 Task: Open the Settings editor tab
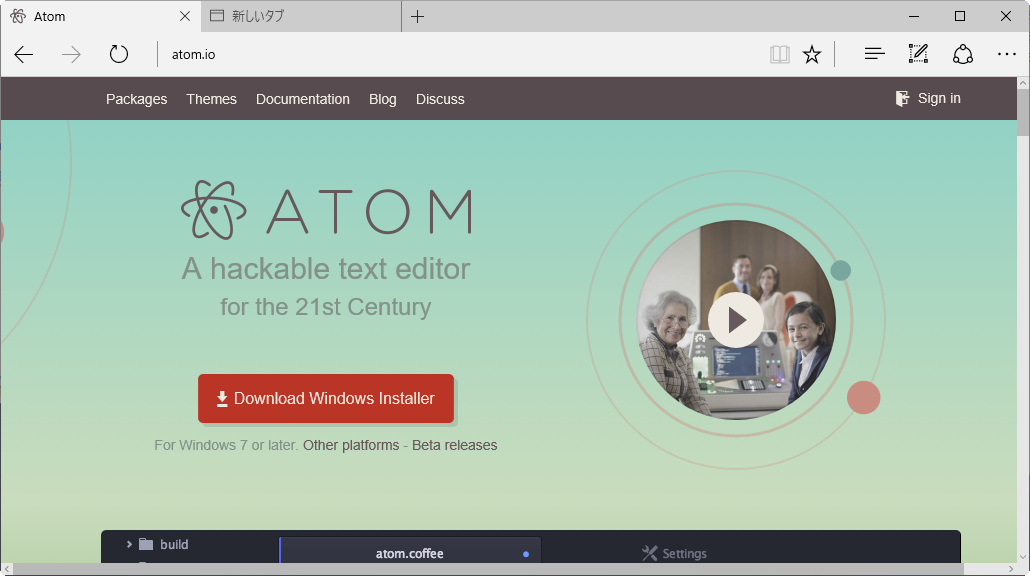click(674, 553)
